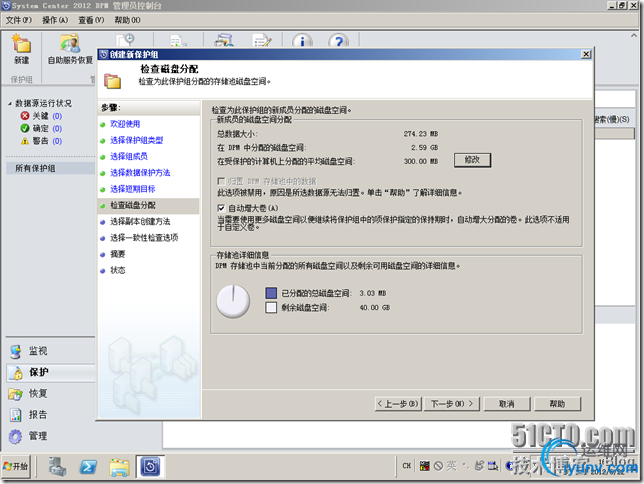This screenshot has height=484, width=644.
Task: Select the 检查磁盘分配 step in the list
Action: pos(149,205)
